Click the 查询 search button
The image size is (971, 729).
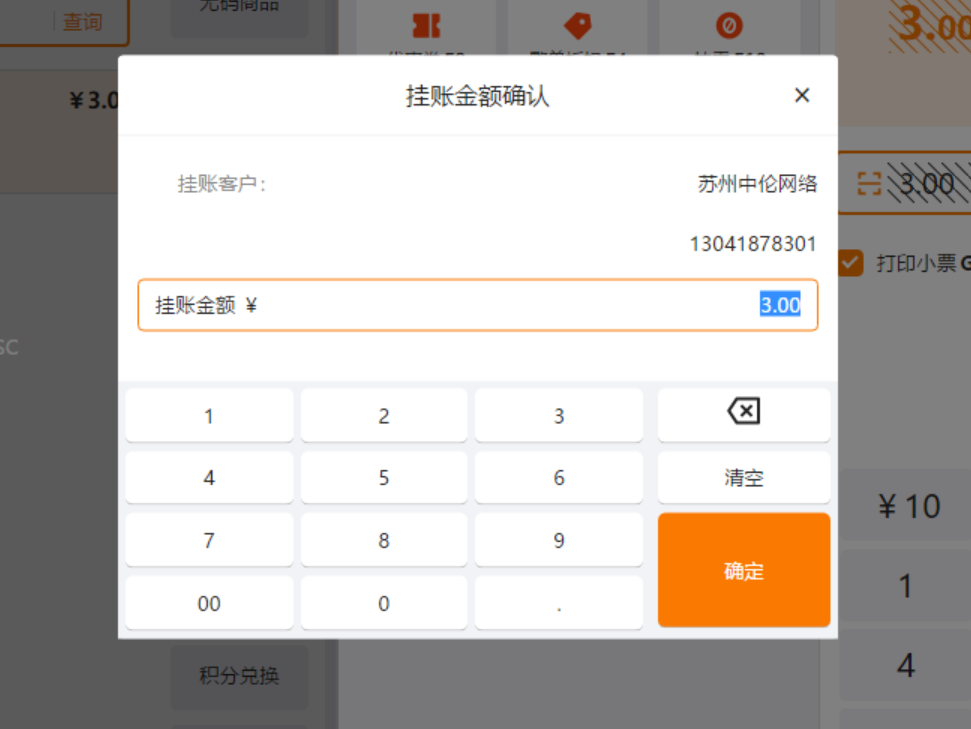82,22
